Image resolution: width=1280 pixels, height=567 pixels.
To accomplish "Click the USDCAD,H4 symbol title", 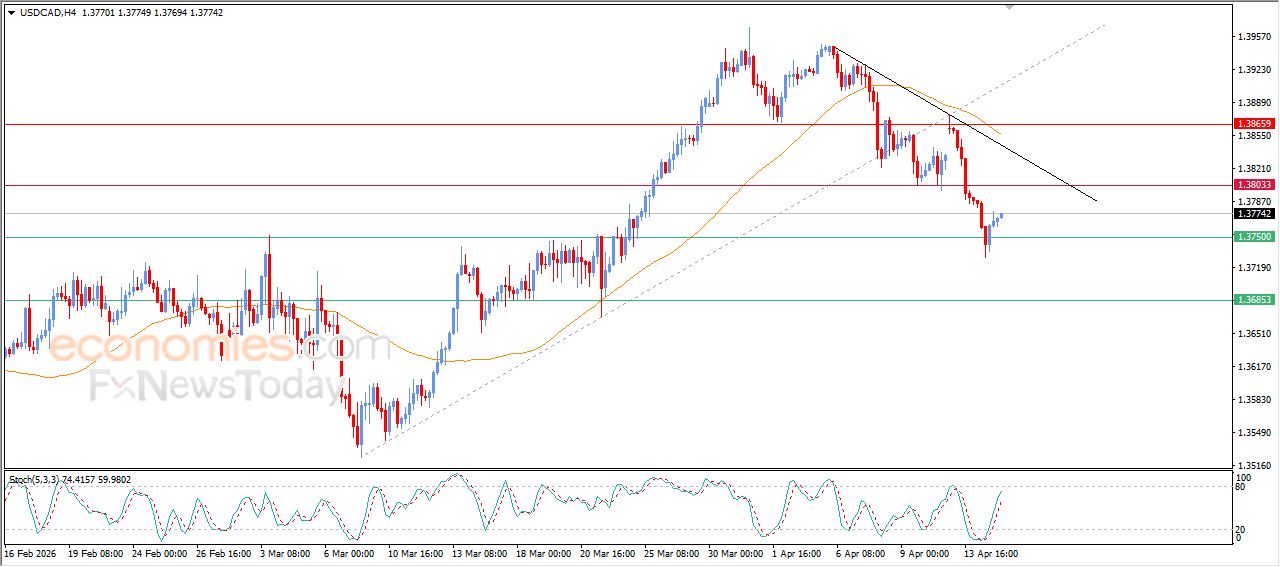I will click(48, 13).
